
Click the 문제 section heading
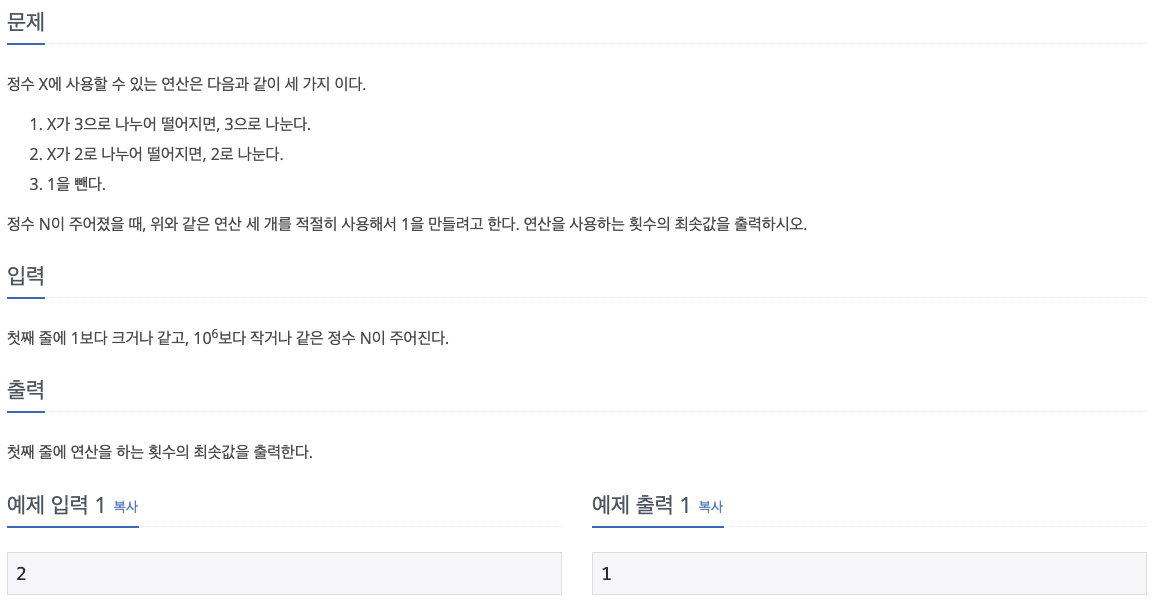point(26,22)
